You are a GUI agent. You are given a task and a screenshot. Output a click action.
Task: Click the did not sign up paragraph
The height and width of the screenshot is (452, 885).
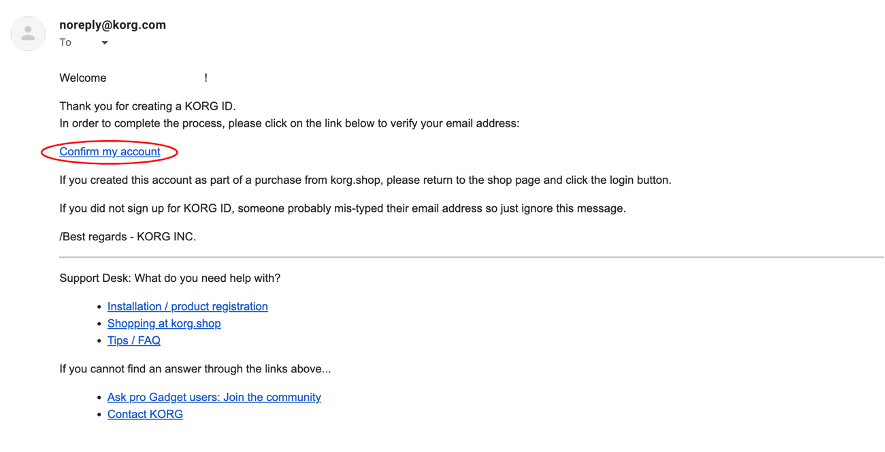coord(343,209)
